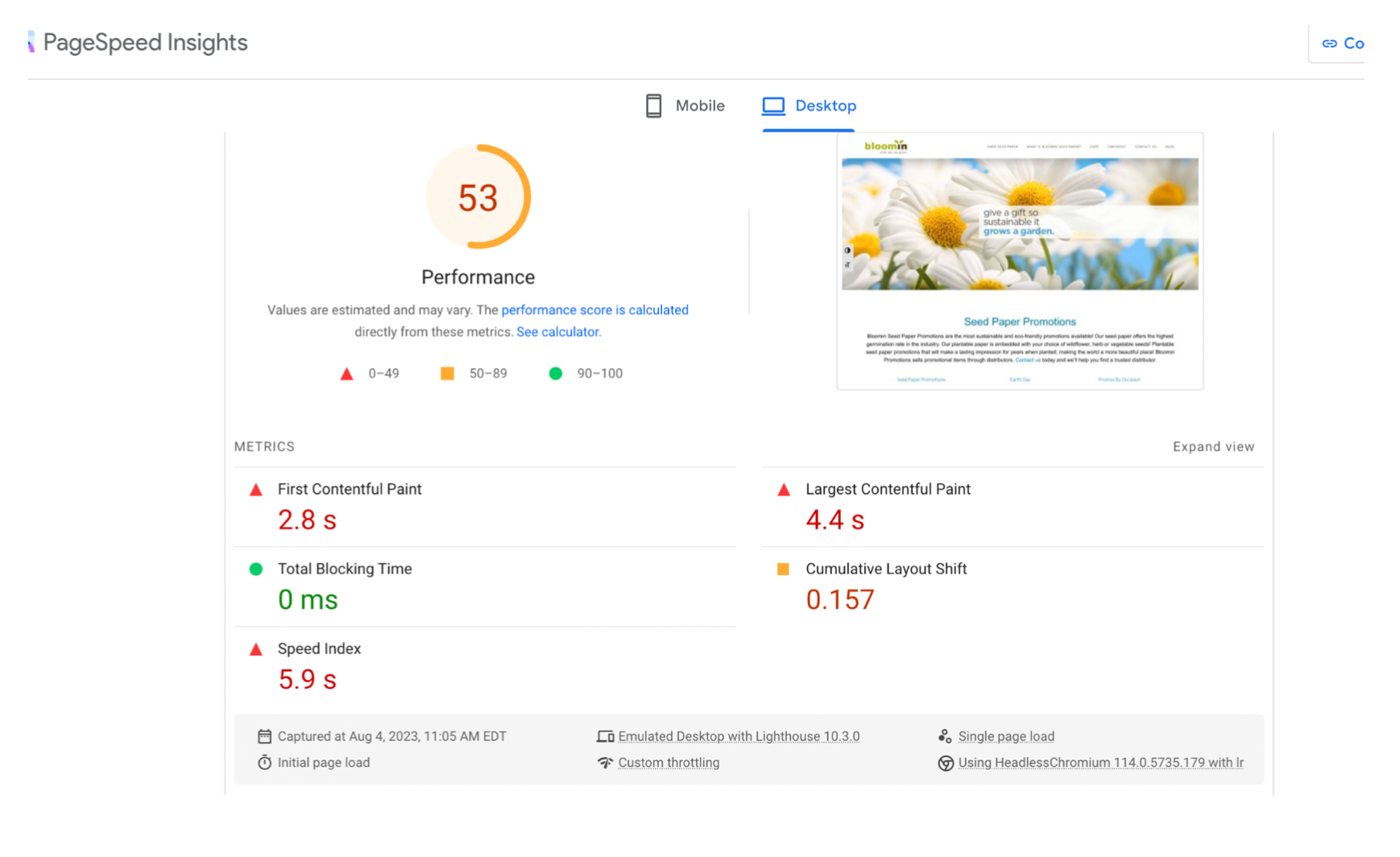Open the Custom throttling link
The height and width of the screenshot is (857, 1400).
tap(669, 763)
